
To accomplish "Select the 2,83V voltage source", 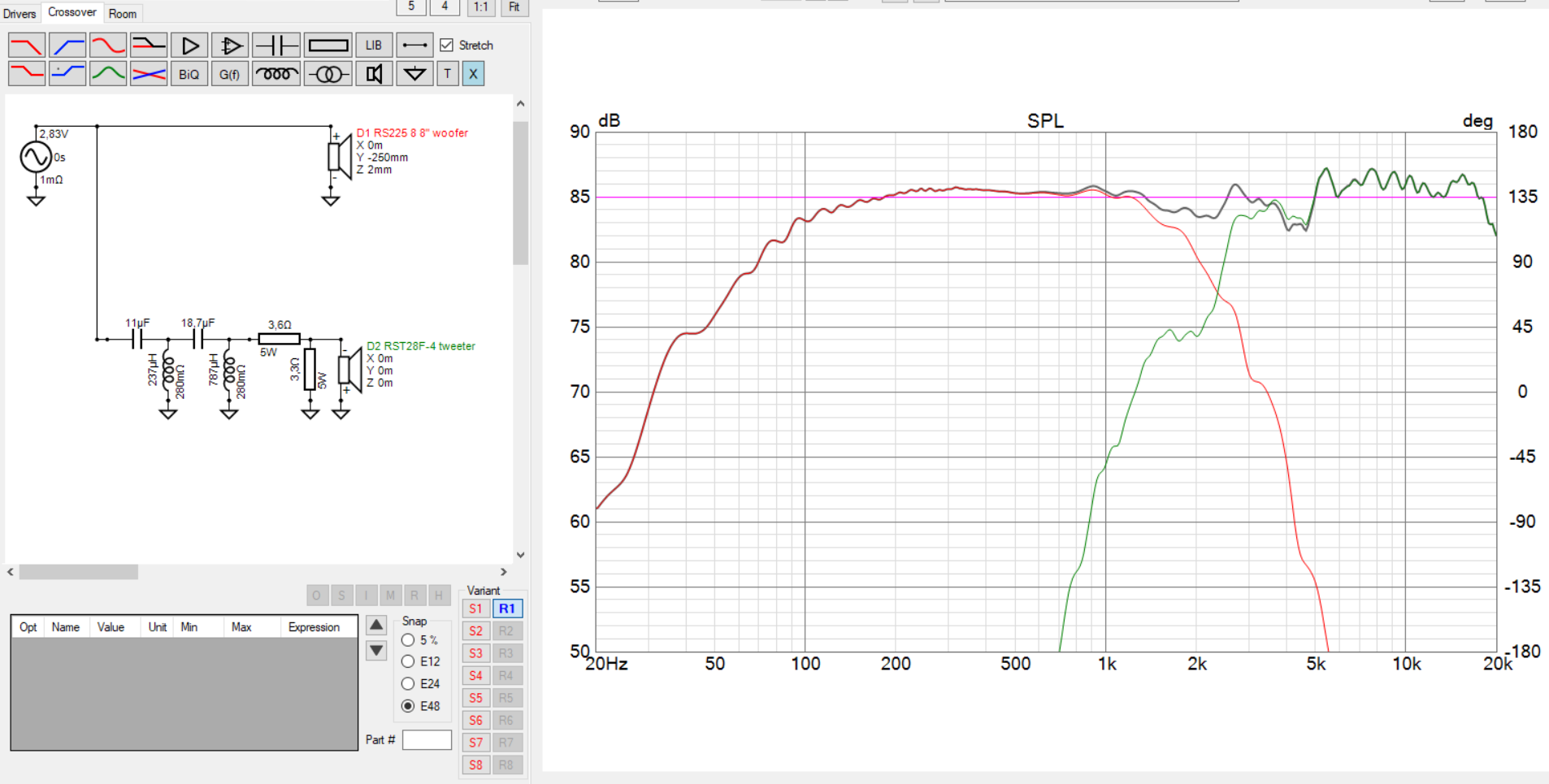I will point(36,157).
